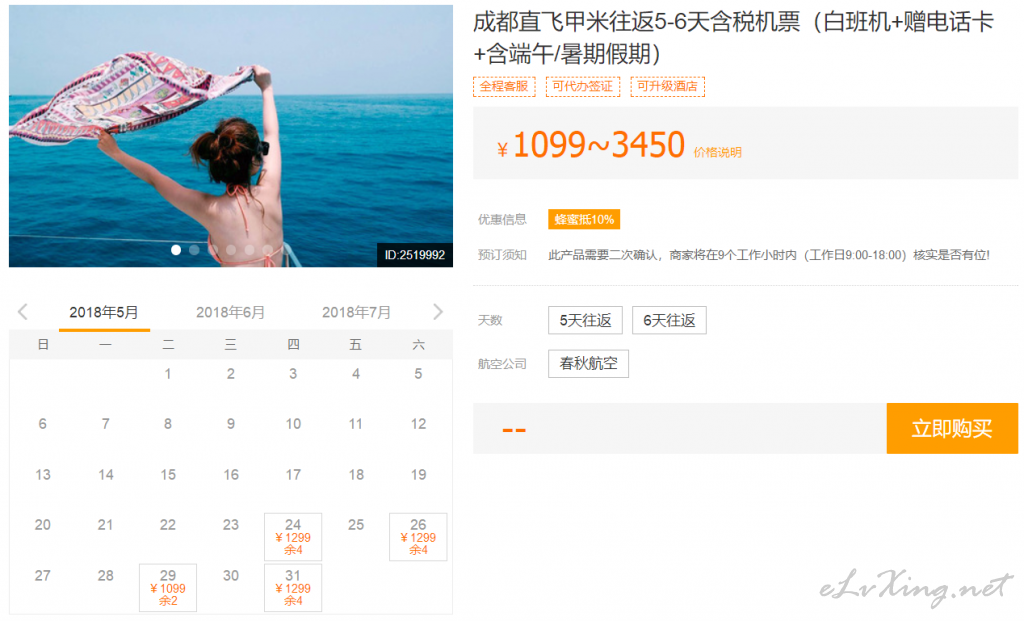Click the first active carousel dot
The width and height of the screenshot is (1024, 621).
tap(176, 249)
